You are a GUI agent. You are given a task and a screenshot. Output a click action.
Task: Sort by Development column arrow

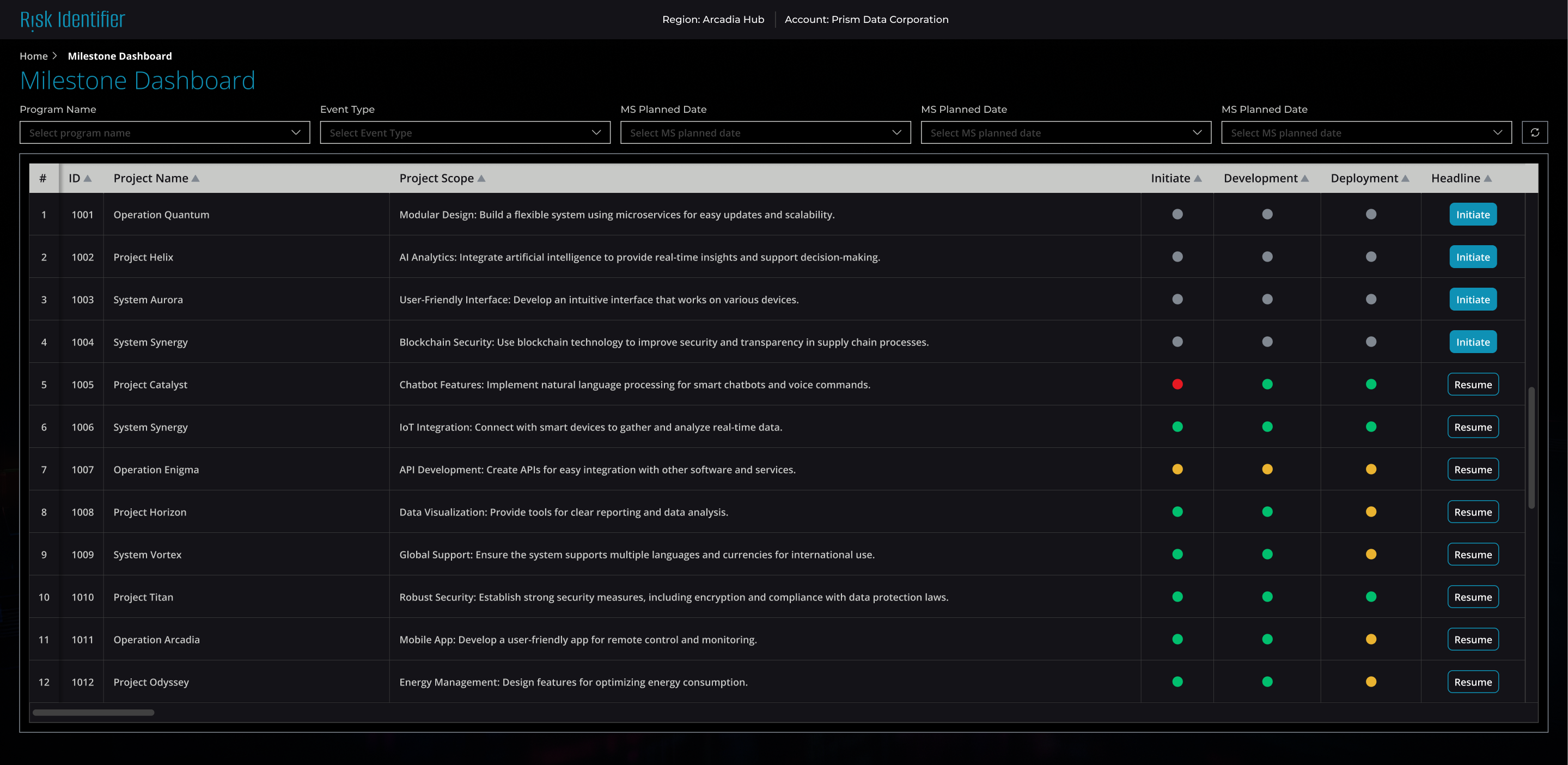coord(1304,179)
